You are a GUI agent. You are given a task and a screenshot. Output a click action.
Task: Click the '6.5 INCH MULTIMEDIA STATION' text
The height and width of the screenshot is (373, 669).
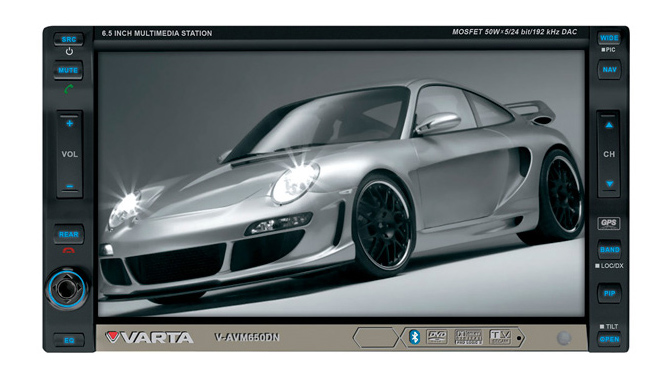(x=157, y=33)
